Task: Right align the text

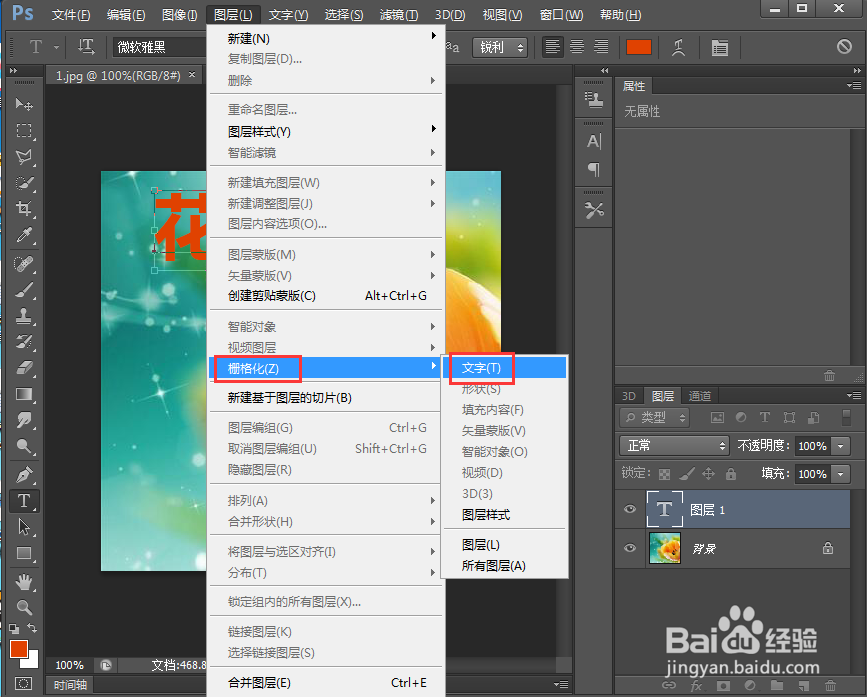Action: [601, 47]
